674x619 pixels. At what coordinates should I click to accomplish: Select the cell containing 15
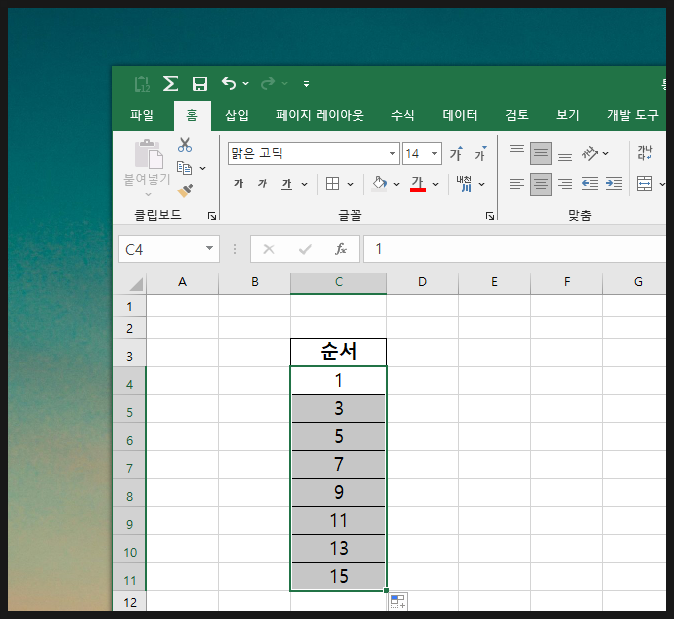point(338,576)
